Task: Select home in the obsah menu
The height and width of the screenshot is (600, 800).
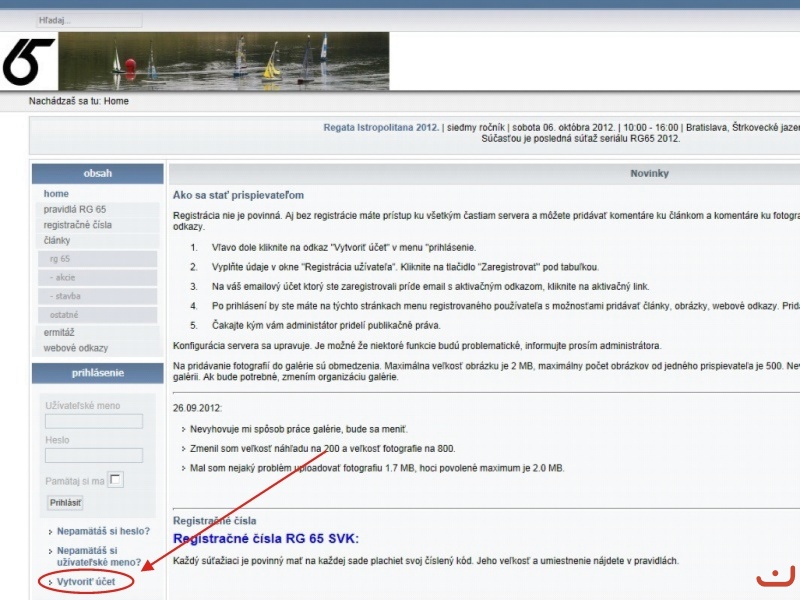Action: point(56,193)
